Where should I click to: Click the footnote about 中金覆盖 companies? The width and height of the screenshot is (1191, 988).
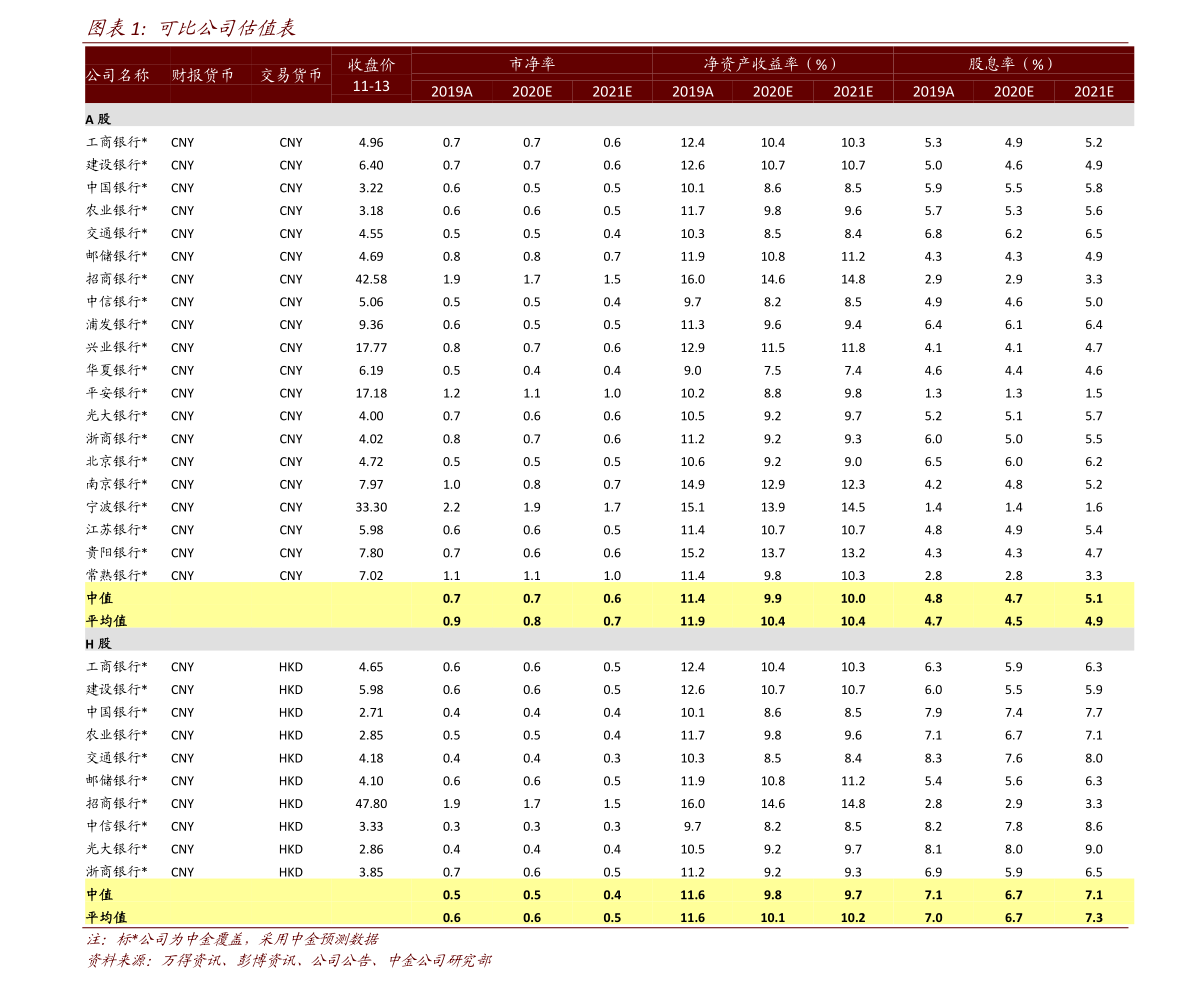click(232, 940)
